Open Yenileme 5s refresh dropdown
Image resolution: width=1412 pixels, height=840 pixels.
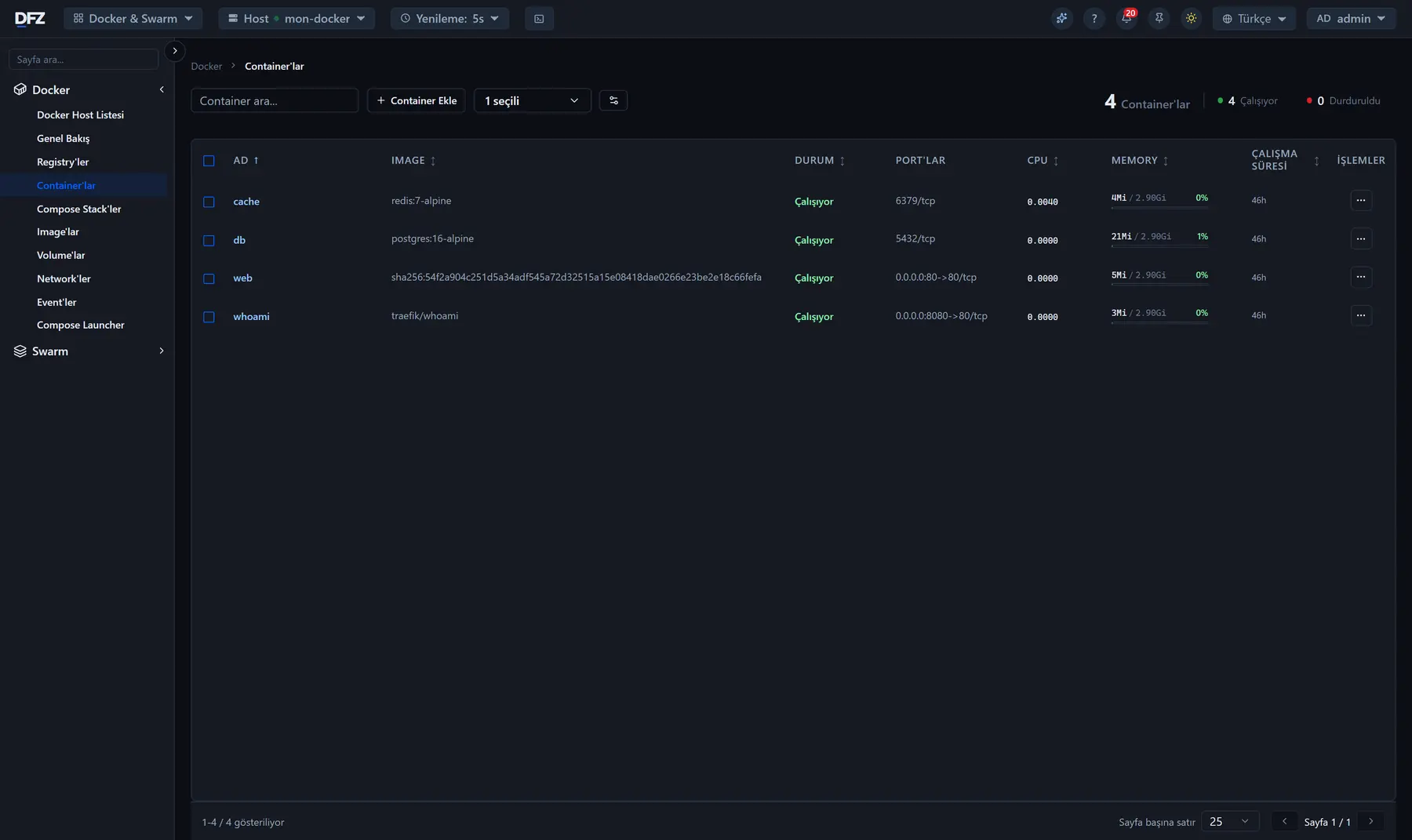[449, 18]
